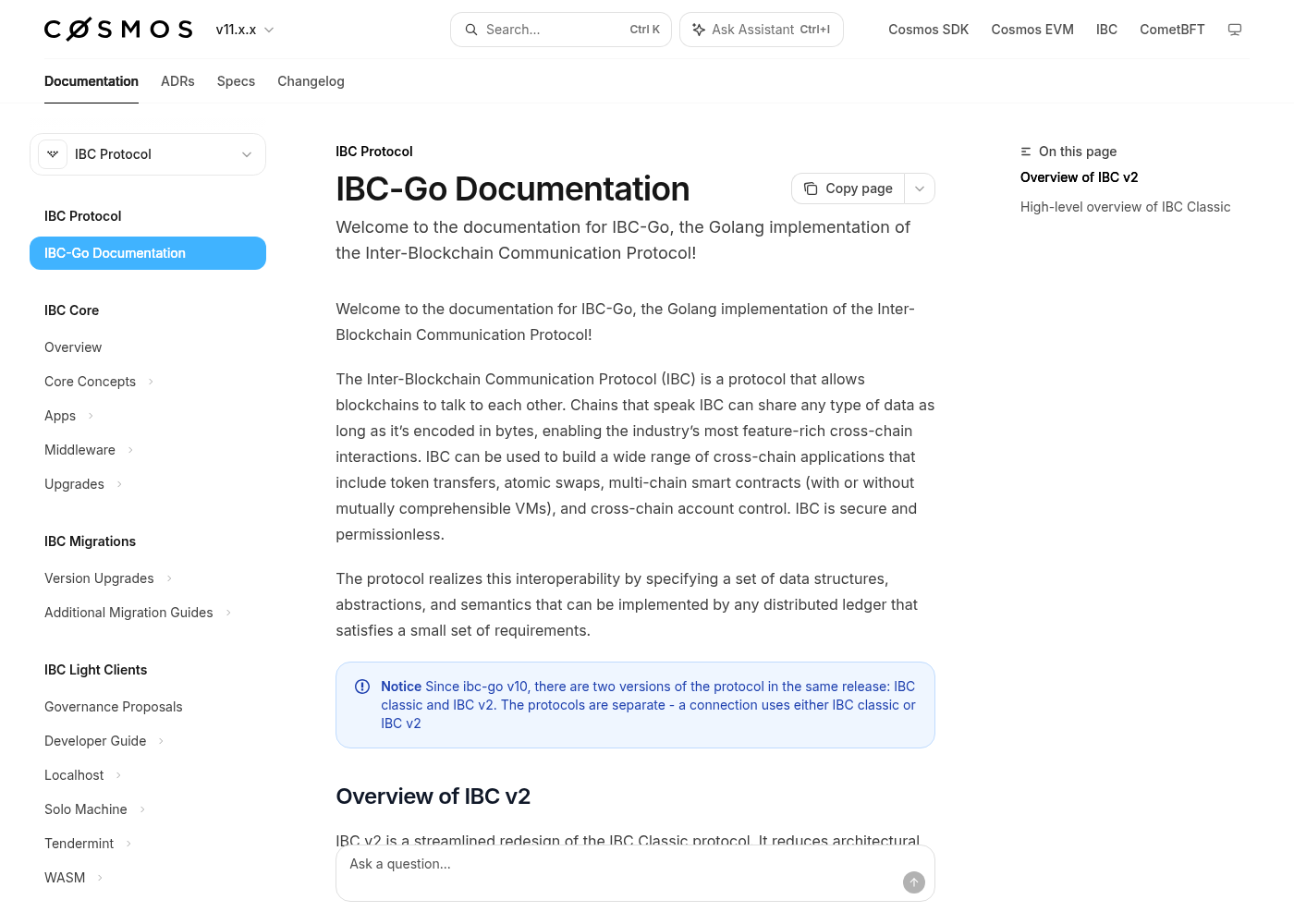Click the copy icon in Copy page
Viewport: 1294px width, 924px height.
811,188
